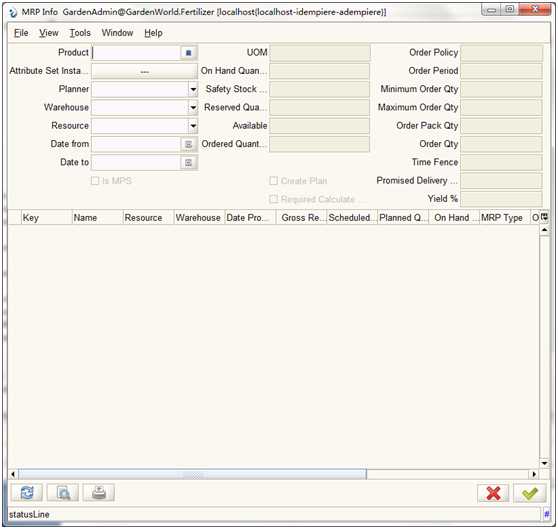
Task: Open the zoom record magnifier button
Action: 63,493
